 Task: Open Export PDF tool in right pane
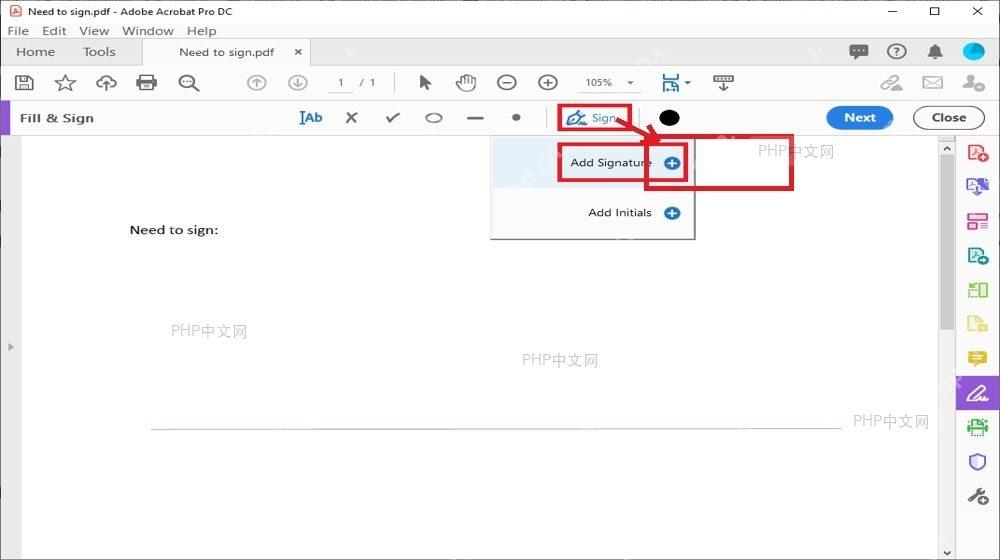977,187
